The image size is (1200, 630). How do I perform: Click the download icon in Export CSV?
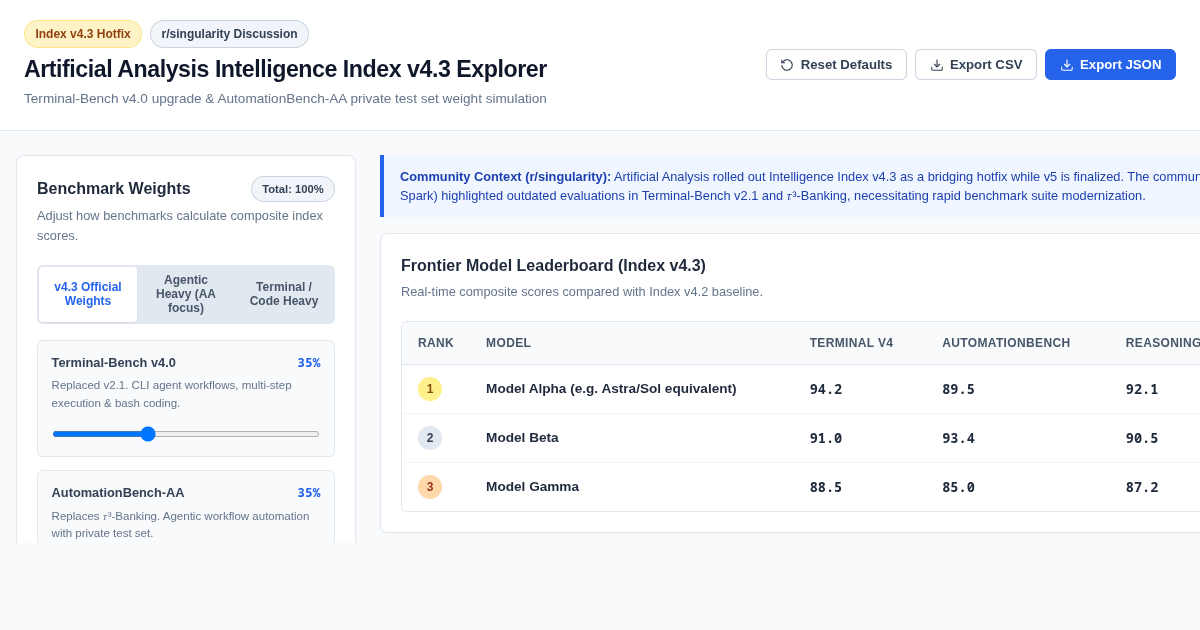[937, 65]
